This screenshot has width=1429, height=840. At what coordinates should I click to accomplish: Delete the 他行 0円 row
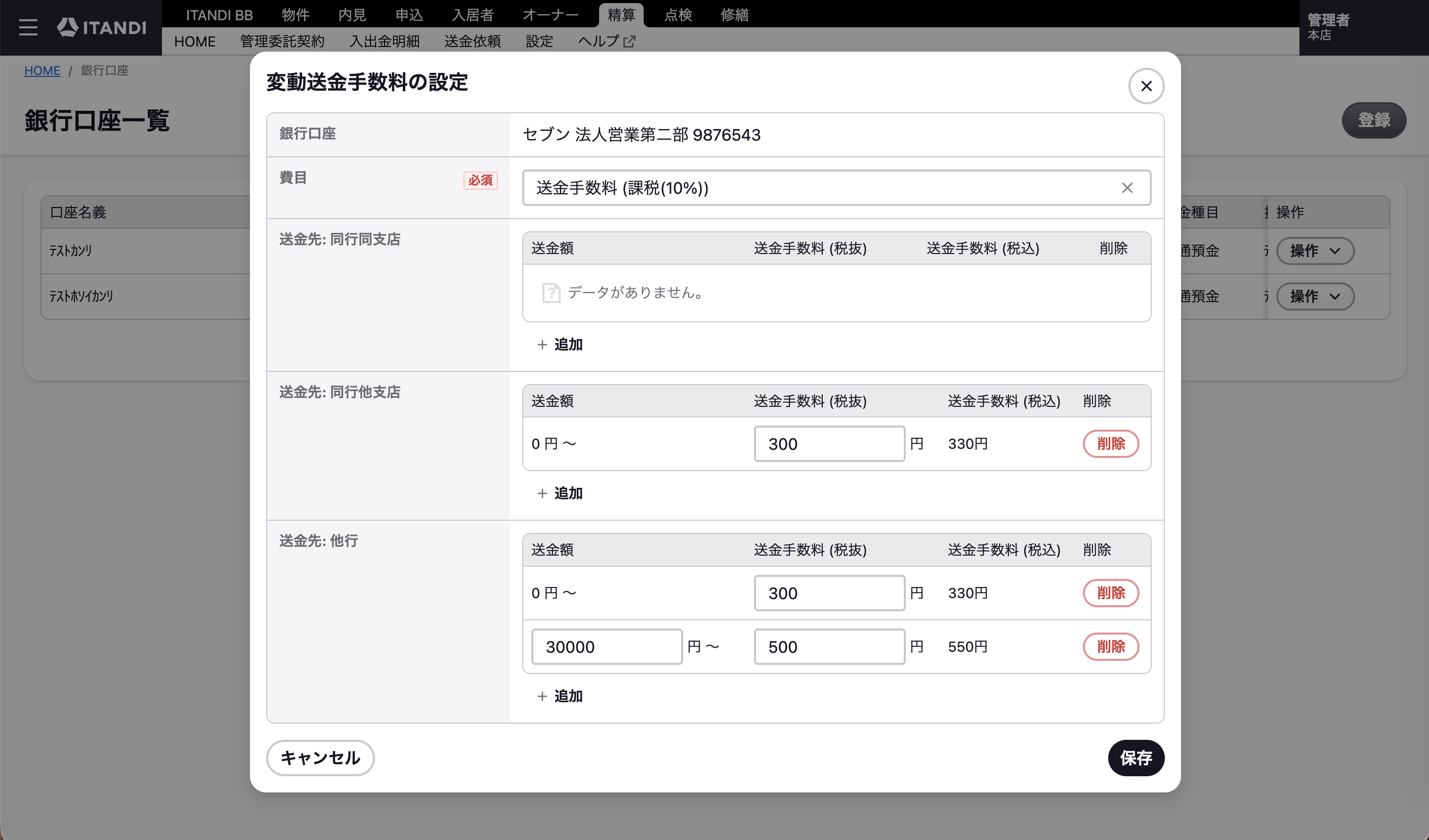1111,593
